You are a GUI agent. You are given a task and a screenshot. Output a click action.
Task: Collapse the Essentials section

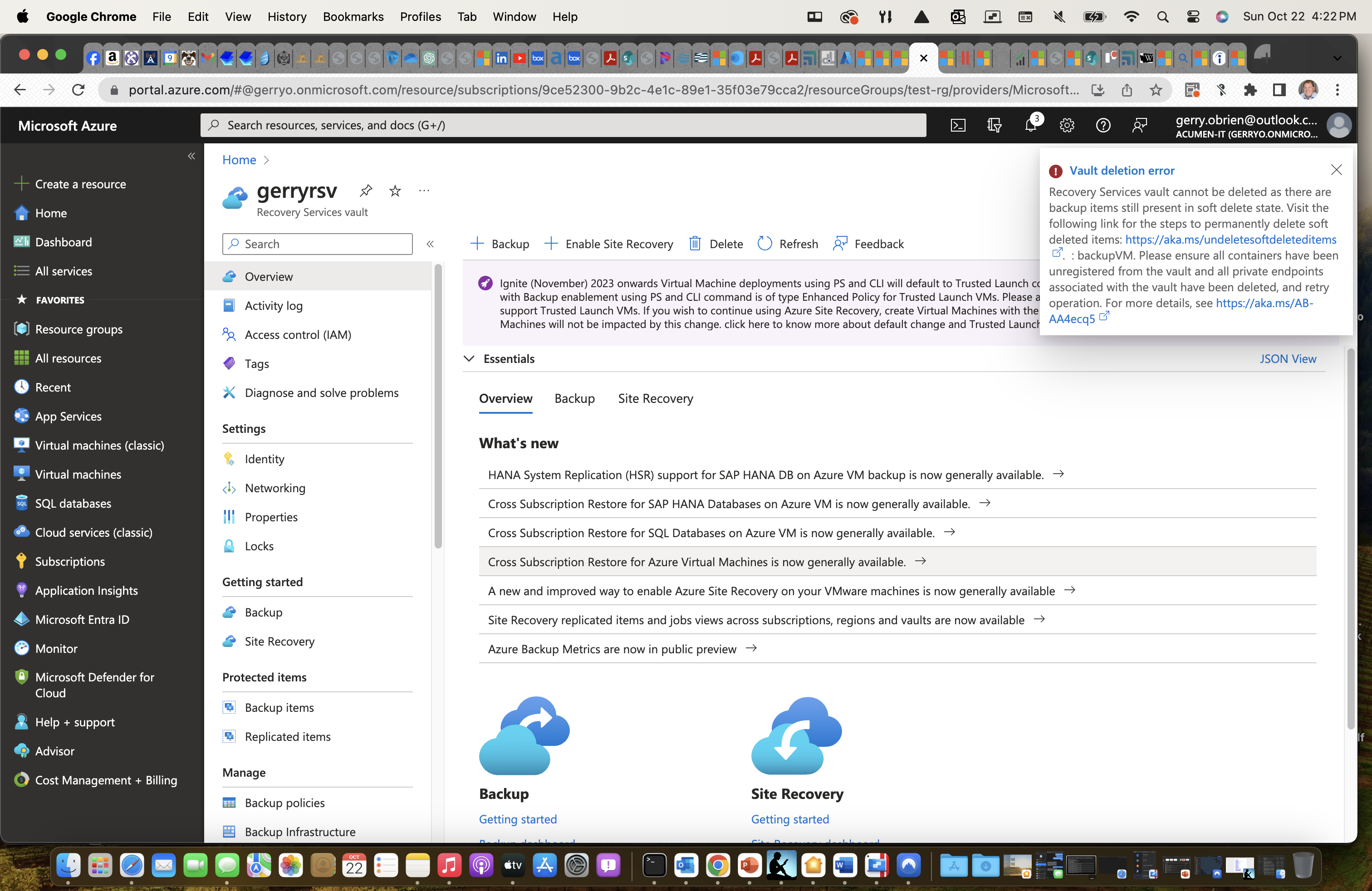tap(469, 358)
